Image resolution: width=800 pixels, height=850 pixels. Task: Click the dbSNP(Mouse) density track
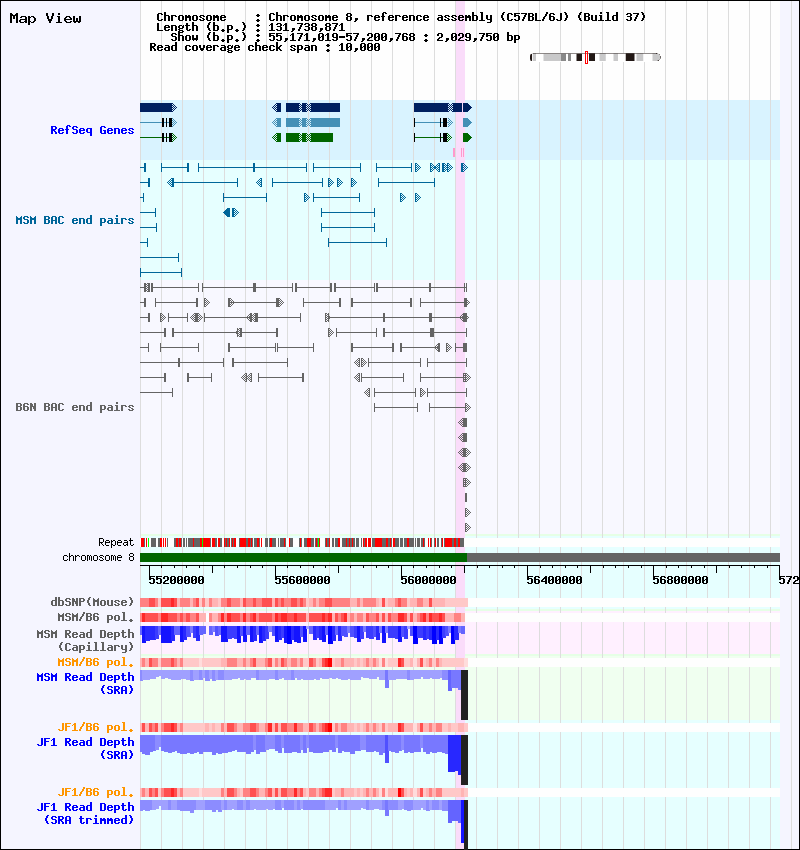tap(304, 602)
